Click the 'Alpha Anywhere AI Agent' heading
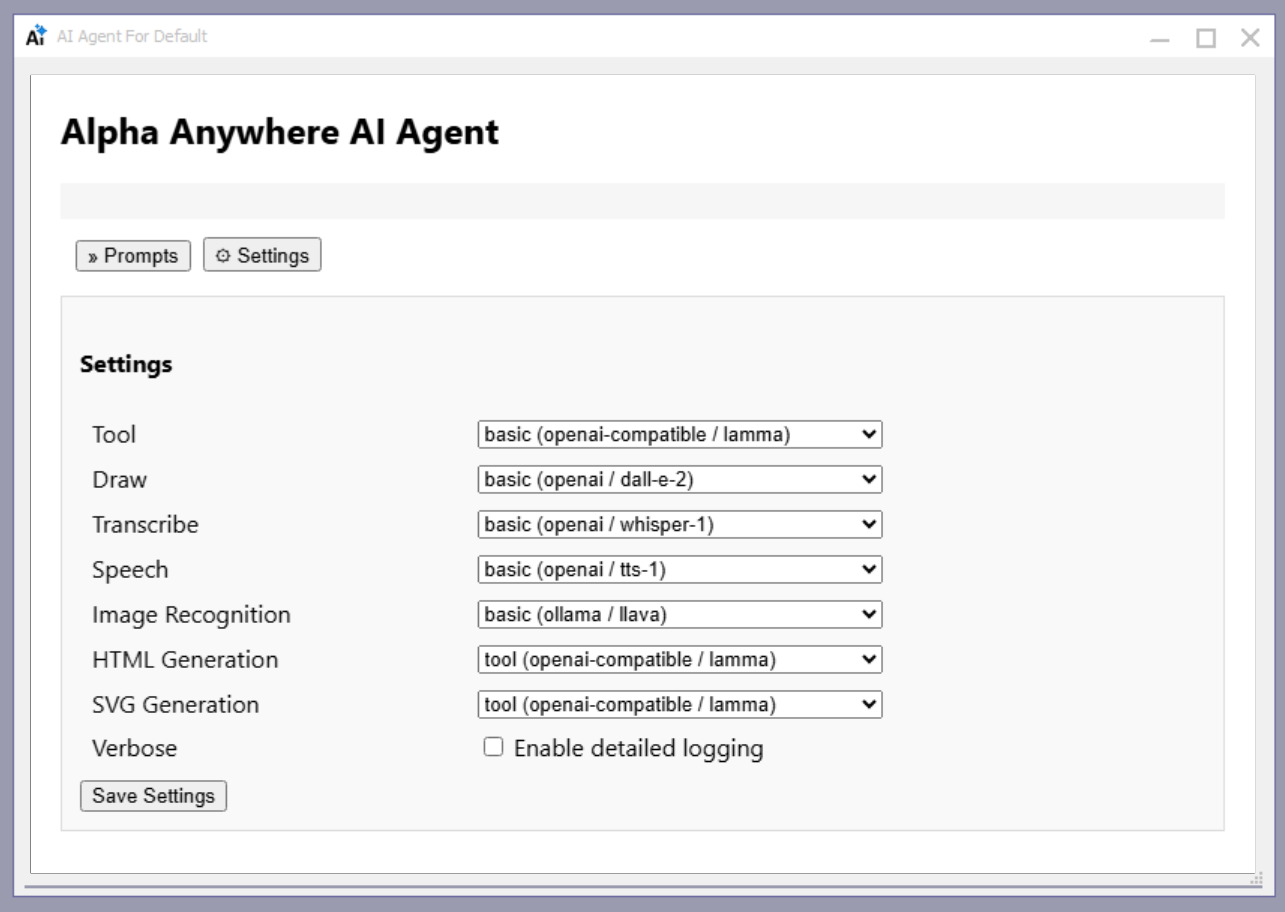Image resolution: width=1285 pixels, height=912 pixels. [x=280, y=133]
